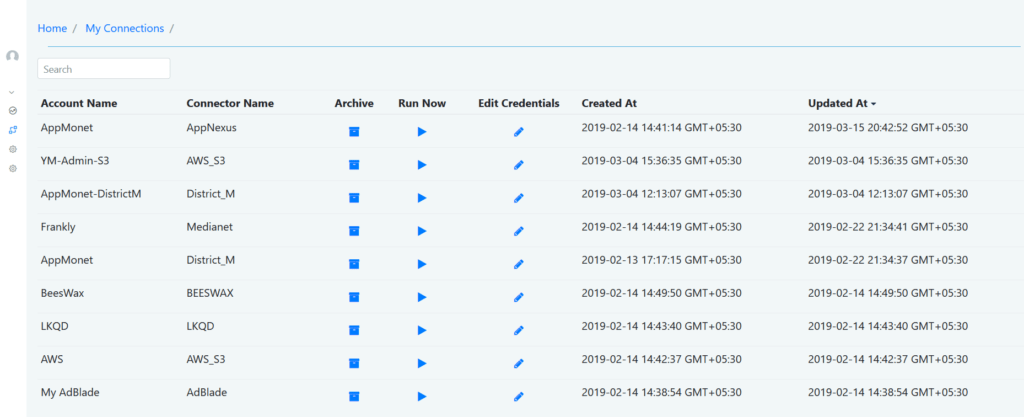Click the AdBlade connector name cell
The image size is (1024, 417).
207,392
